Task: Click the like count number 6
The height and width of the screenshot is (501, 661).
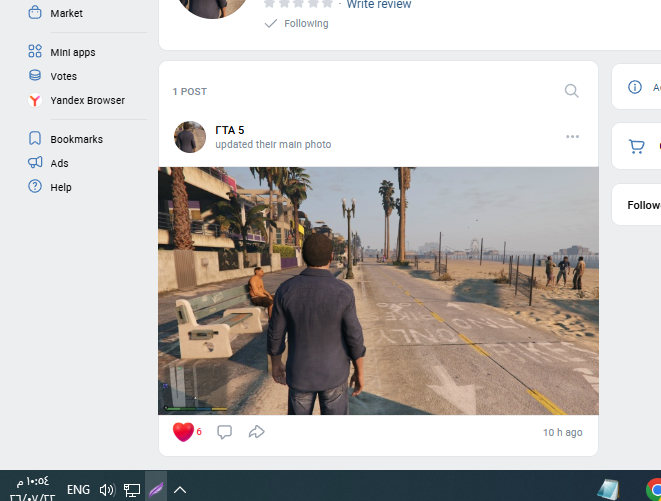Action: 199,432
